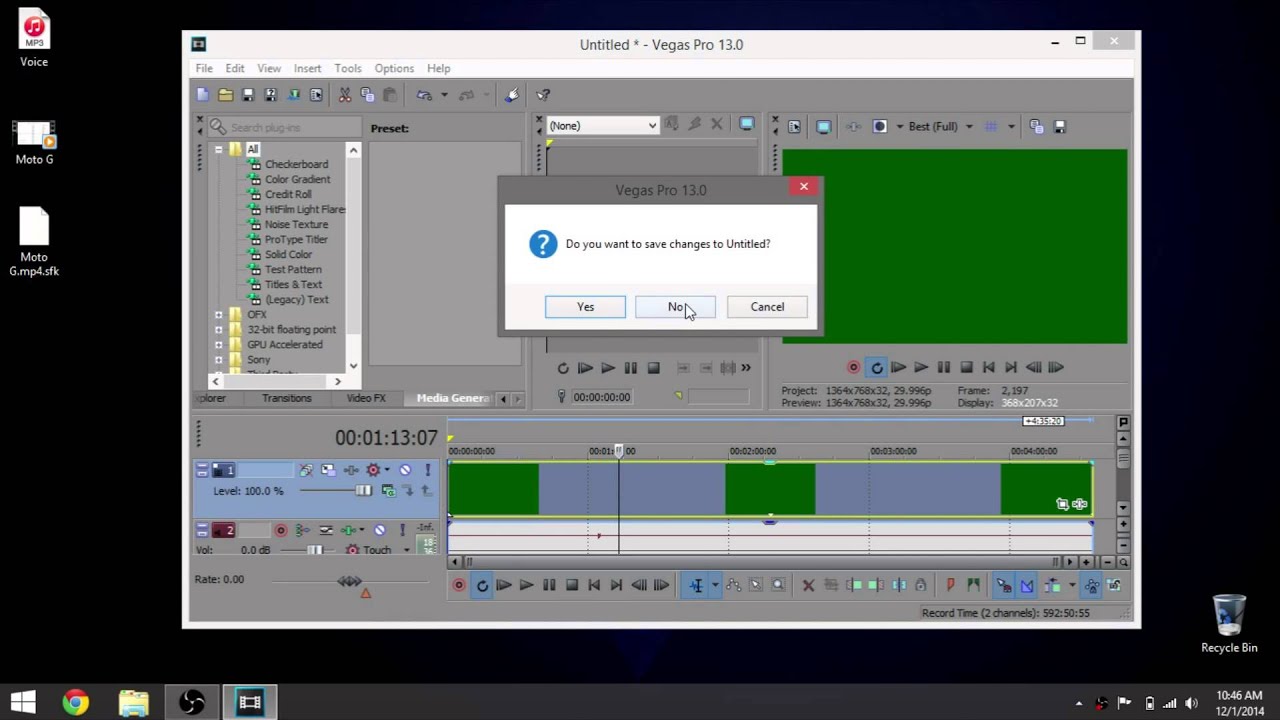Toggle Mute on audio track 2
1280x720 pixels.
click(x=380, y=530)
